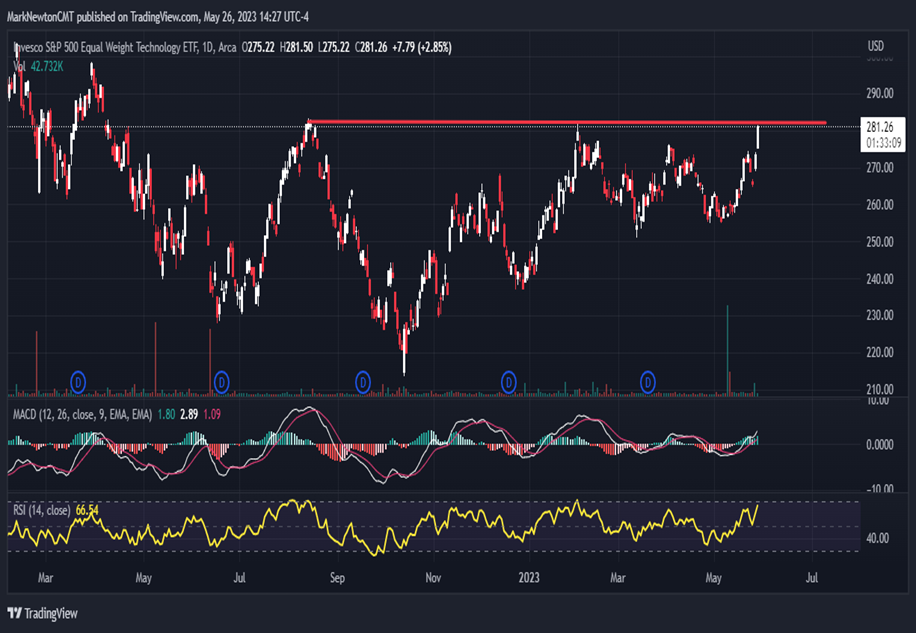Open the dividend marker near late March 2023
This screenshot has width=916, height=633.
coord(647,383)
